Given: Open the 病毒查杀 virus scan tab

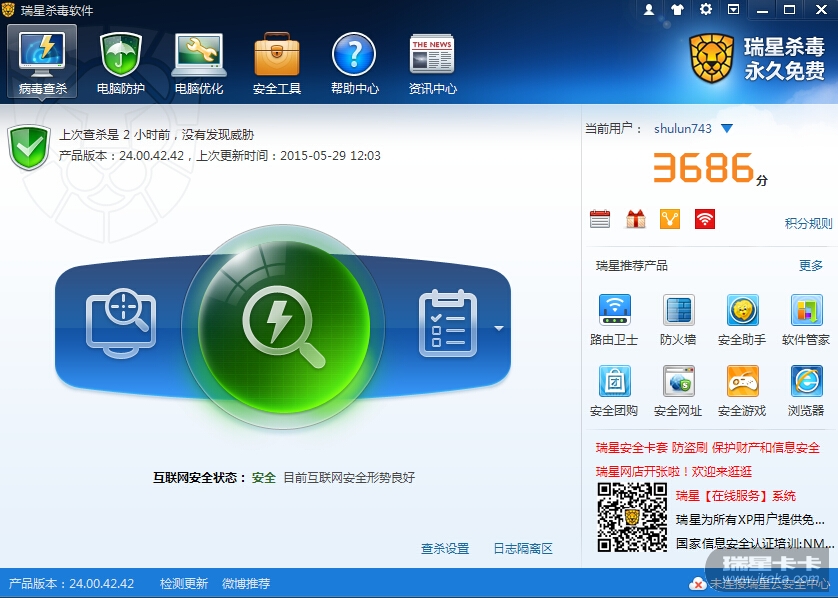Looking at the screenshot, I should (x=42, y=61).
